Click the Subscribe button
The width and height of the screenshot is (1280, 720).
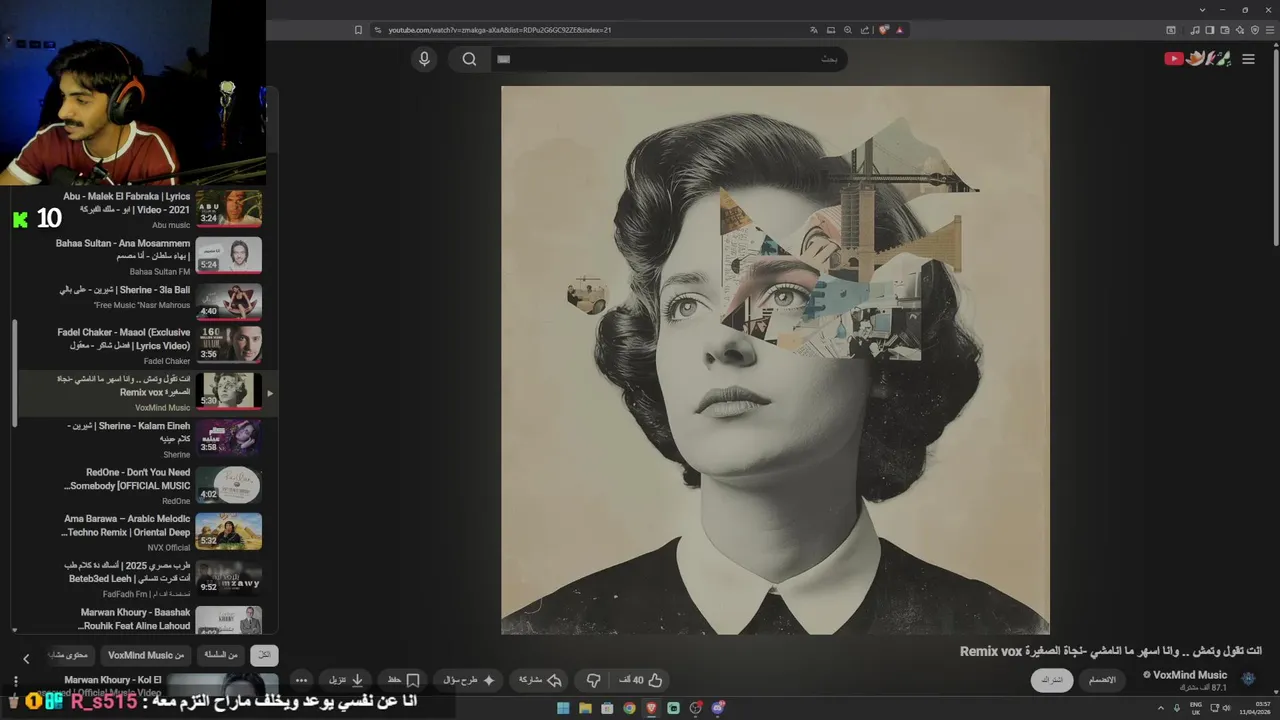tap(1052, 680)
